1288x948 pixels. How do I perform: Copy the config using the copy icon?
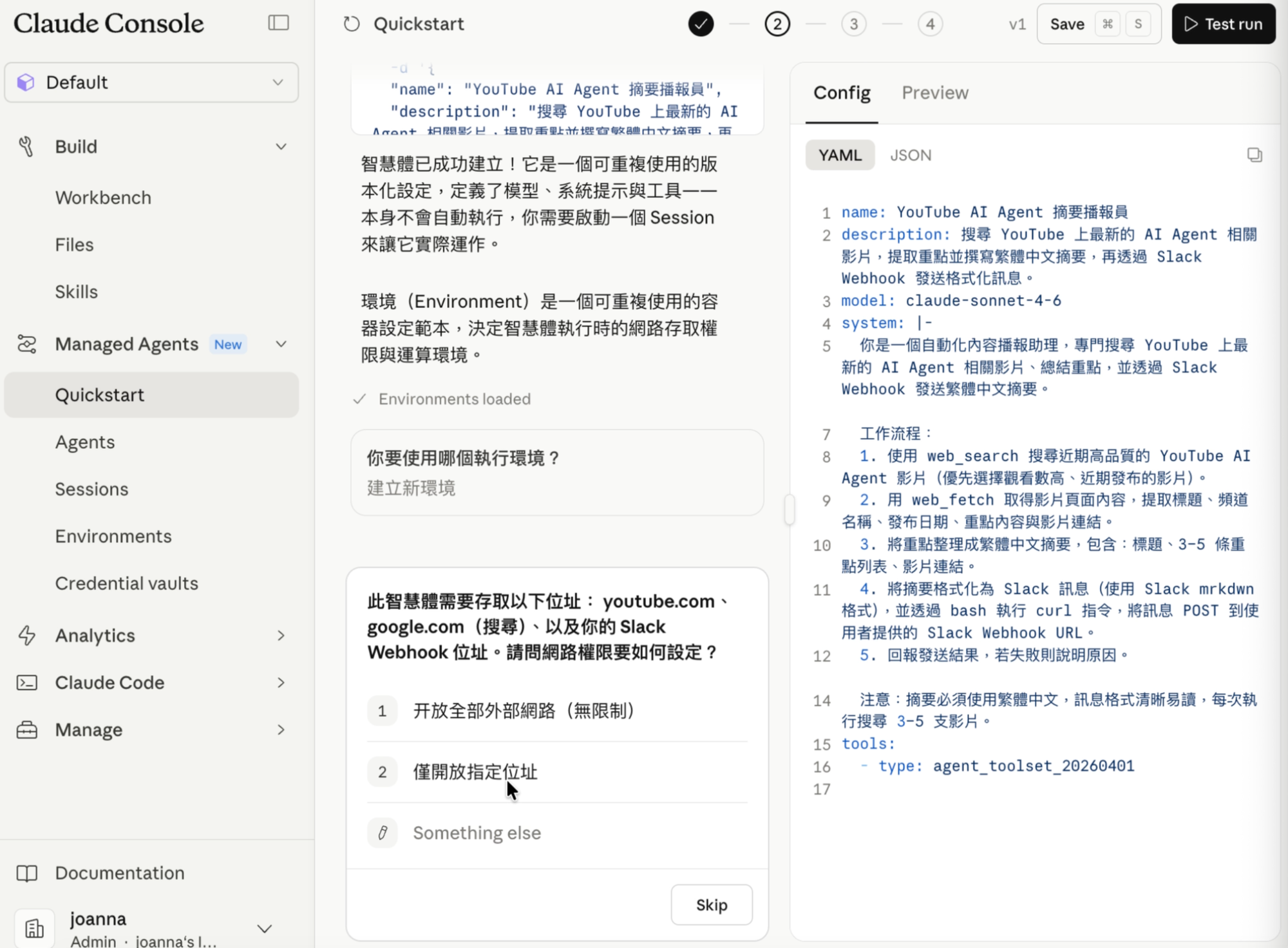pyautogui.click(x=1254, y=155)
